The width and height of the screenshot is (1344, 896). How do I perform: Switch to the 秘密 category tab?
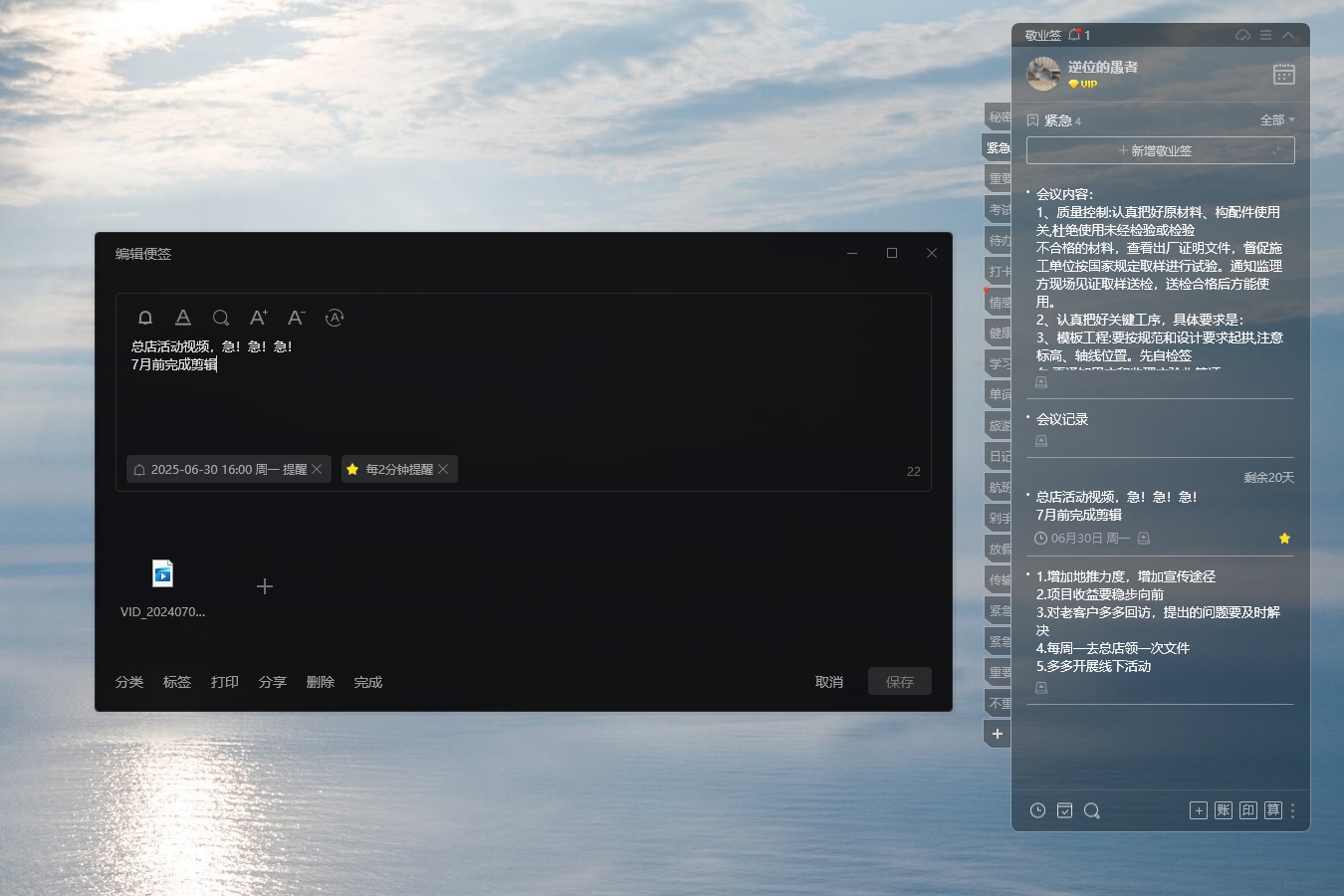[999, 116]
